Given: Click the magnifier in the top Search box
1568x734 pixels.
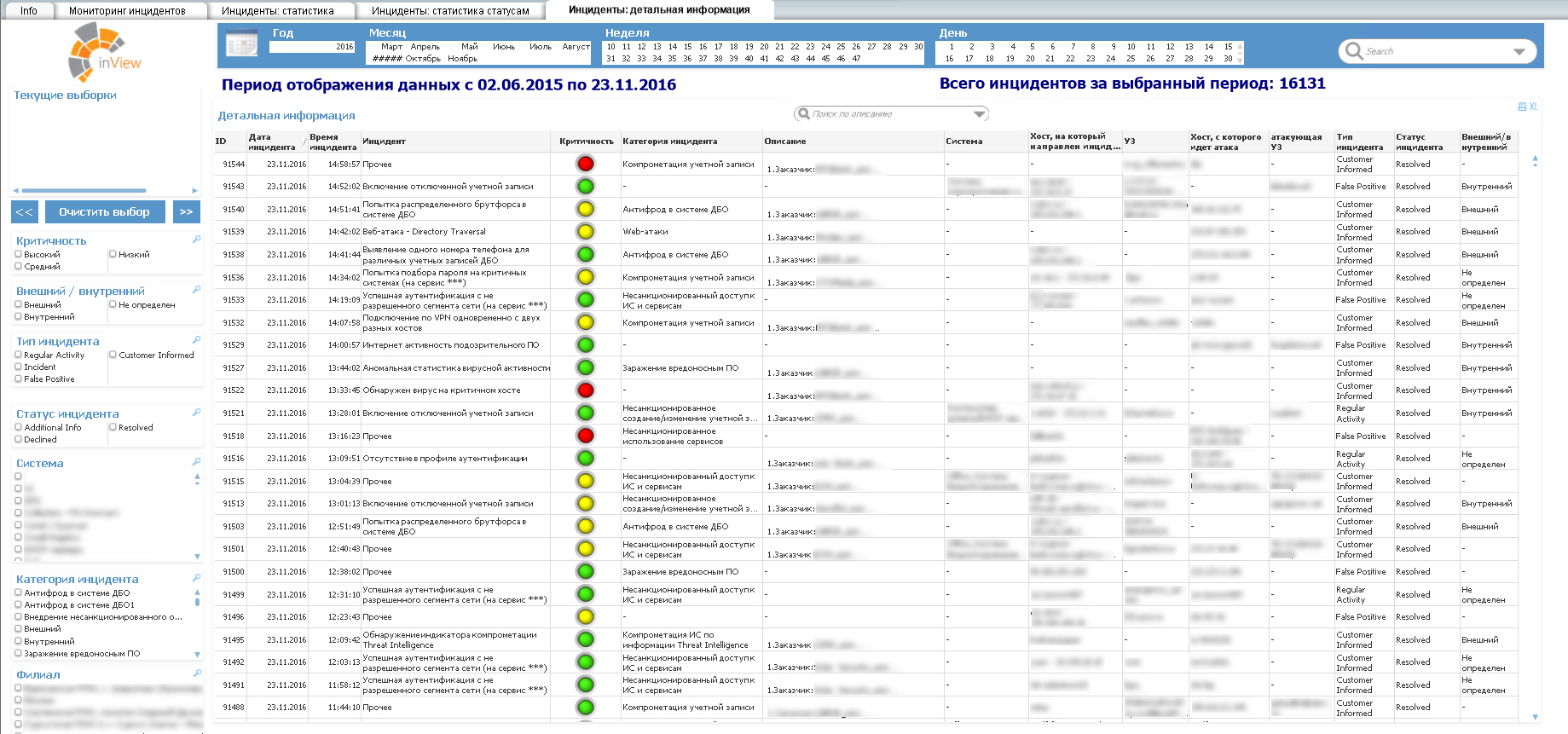Looking at the screenshot, I should point(1353,51).
